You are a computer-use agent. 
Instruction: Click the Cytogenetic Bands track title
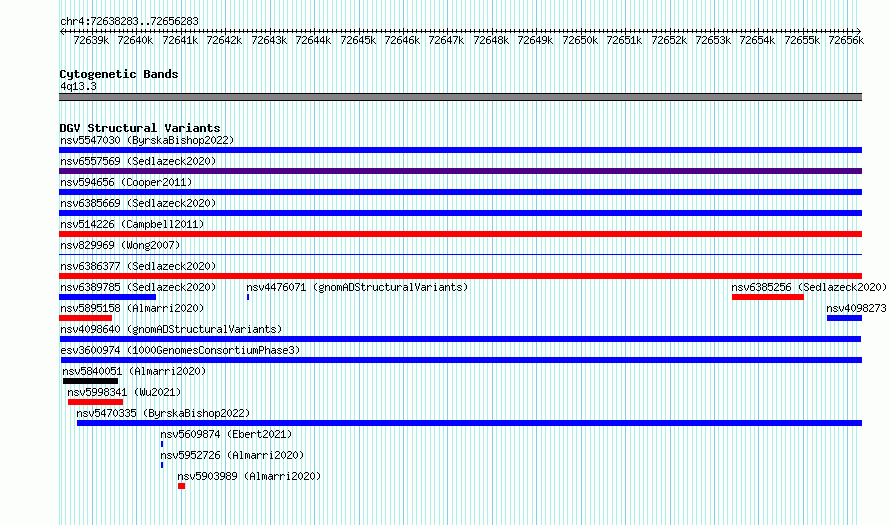click(x=119, y=74)
